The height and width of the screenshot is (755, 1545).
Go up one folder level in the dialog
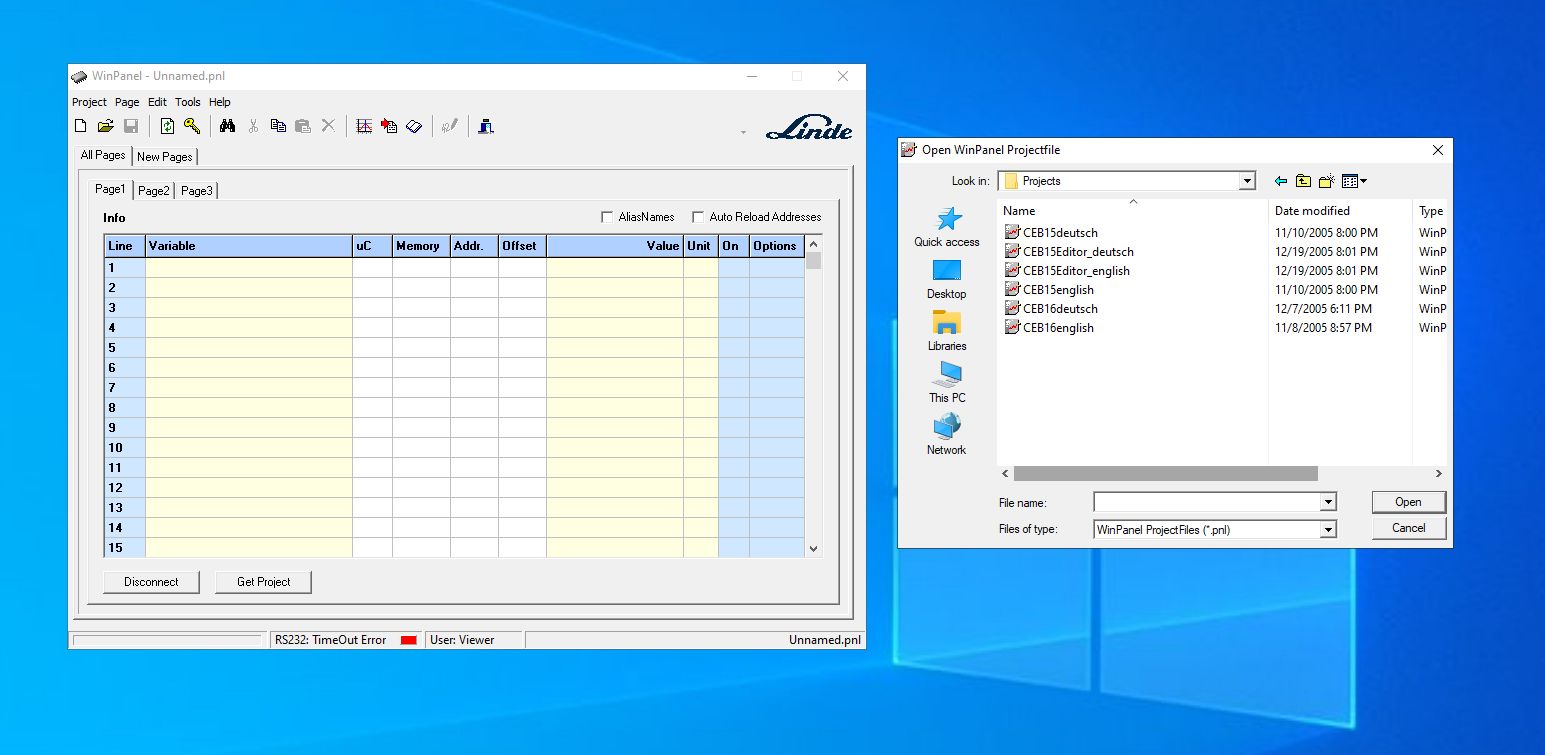click(x=1302, y=181)
